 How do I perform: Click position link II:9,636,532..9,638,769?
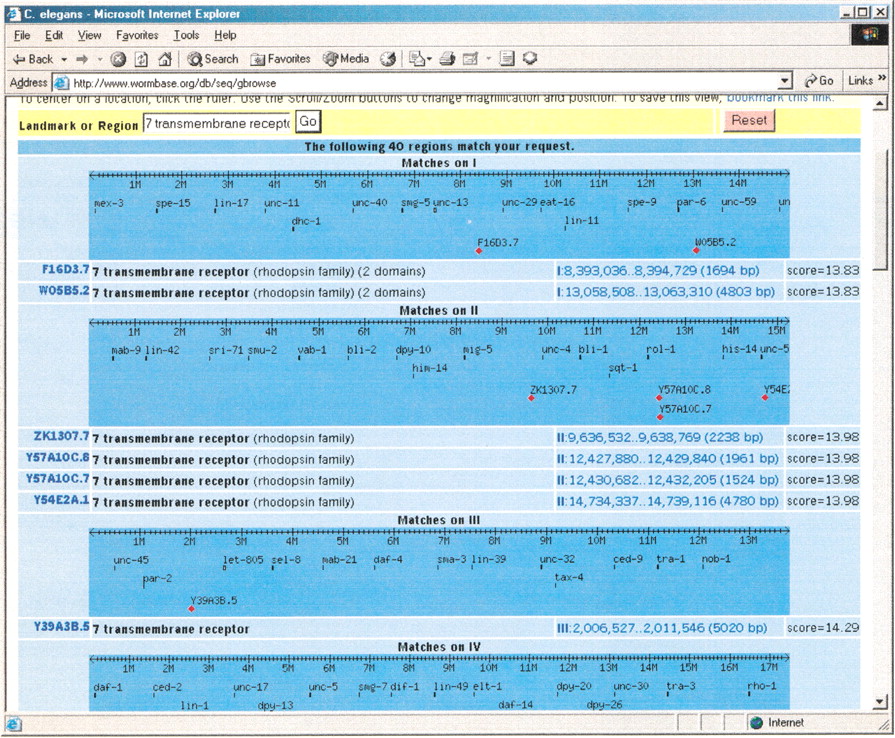(660, 438)
